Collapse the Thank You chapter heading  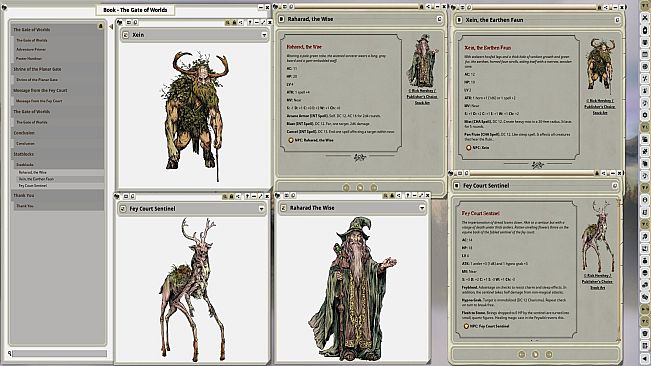coord(24,195)
